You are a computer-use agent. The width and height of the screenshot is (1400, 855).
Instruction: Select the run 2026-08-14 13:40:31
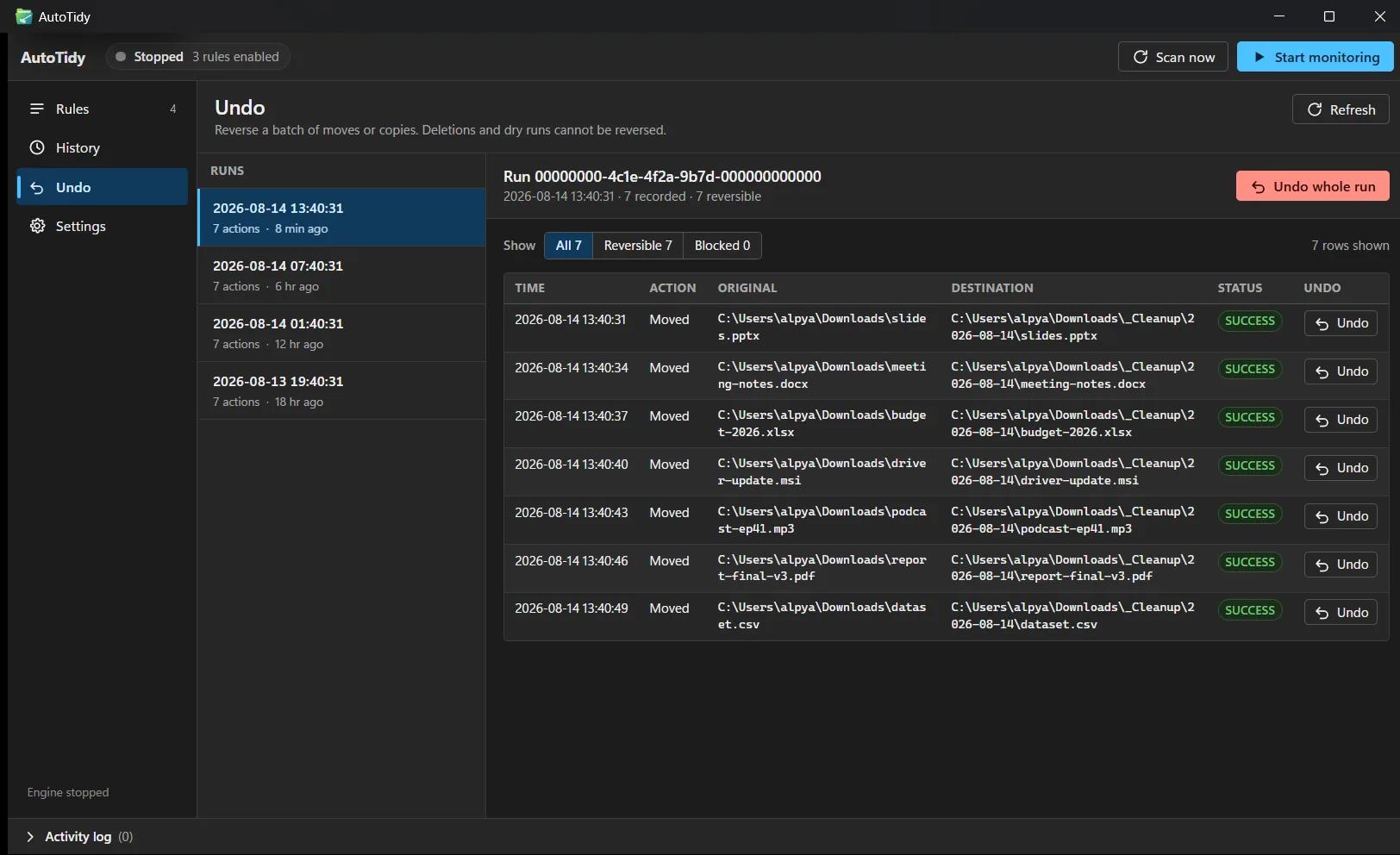click(342, 217)
